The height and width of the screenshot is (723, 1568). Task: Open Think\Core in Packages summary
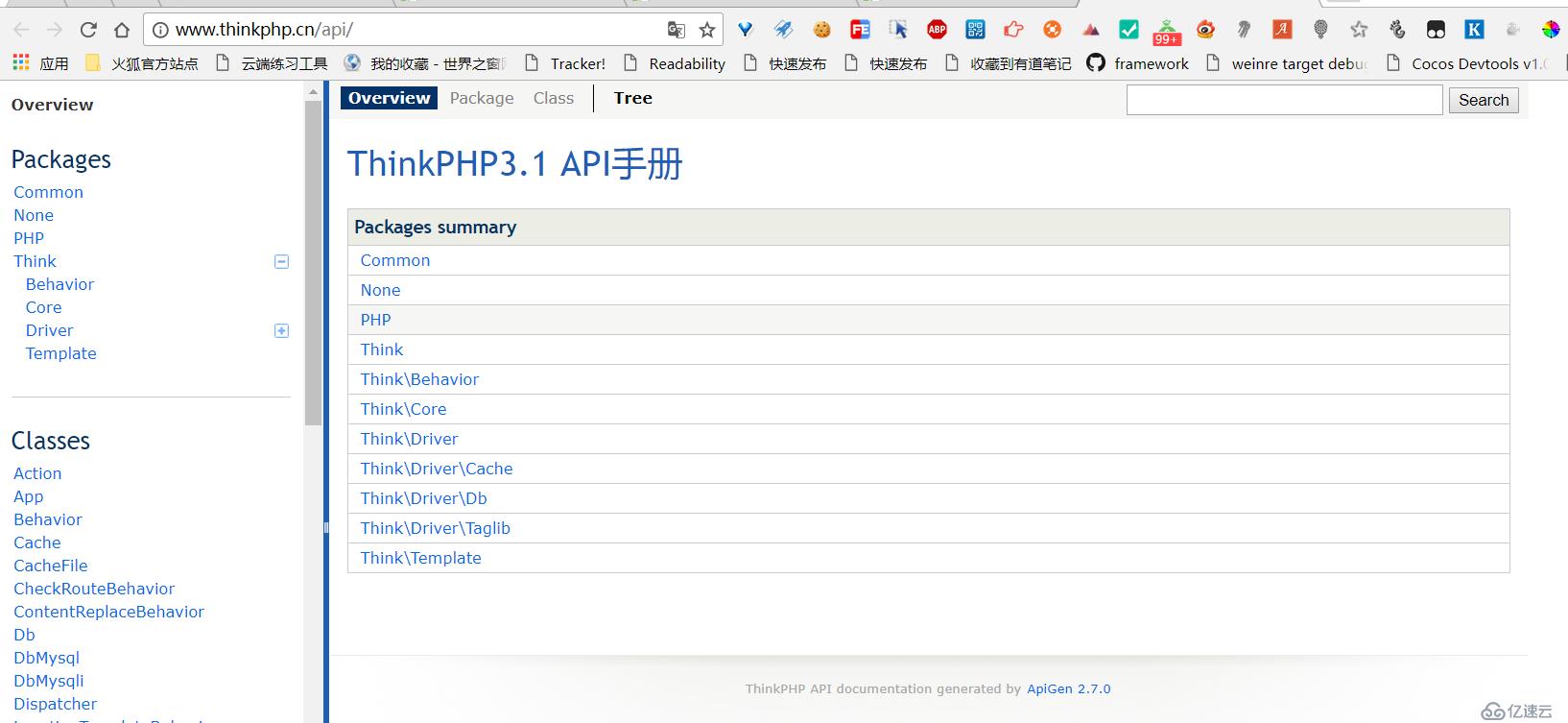(403, 409)
